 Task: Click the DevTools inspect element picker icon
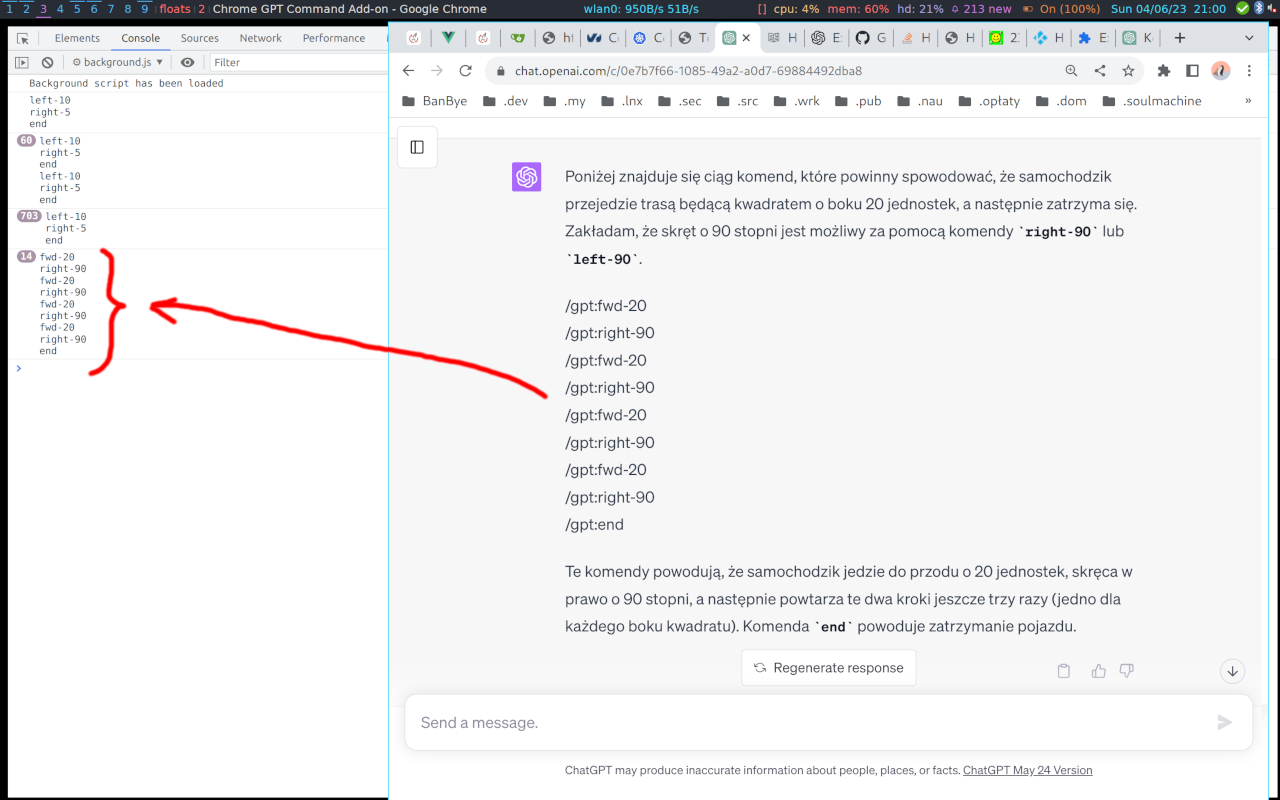(22, 38)
